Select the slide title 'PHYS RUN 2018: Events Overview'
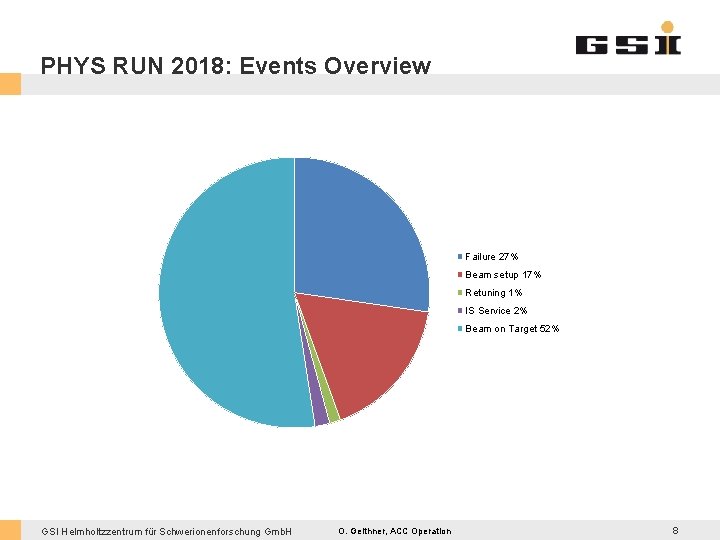 click(236, 65)
